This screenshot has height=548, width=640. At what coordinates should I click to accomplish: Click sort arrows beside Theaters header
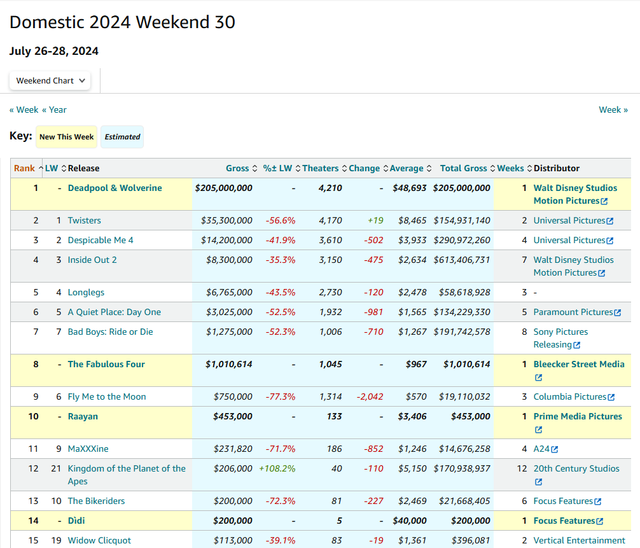342,168
